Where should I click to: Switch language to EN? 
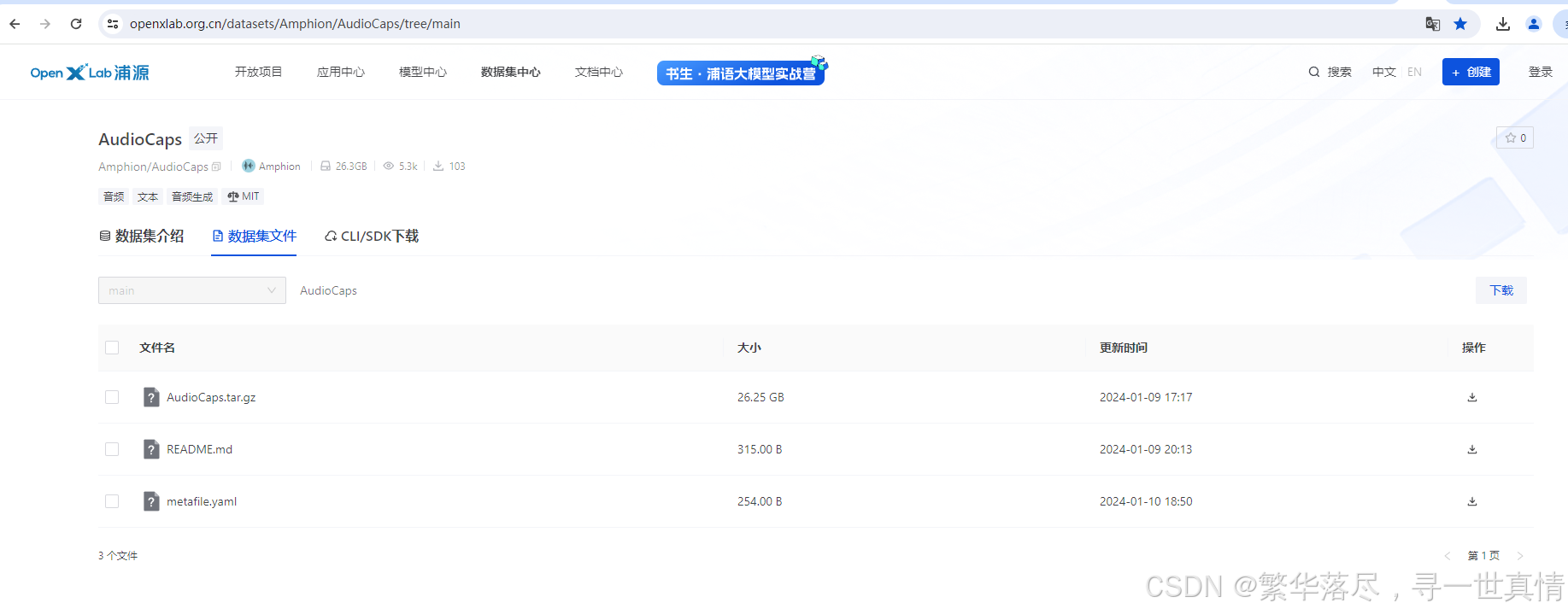pyautogui.click(x=1414, y=72)
